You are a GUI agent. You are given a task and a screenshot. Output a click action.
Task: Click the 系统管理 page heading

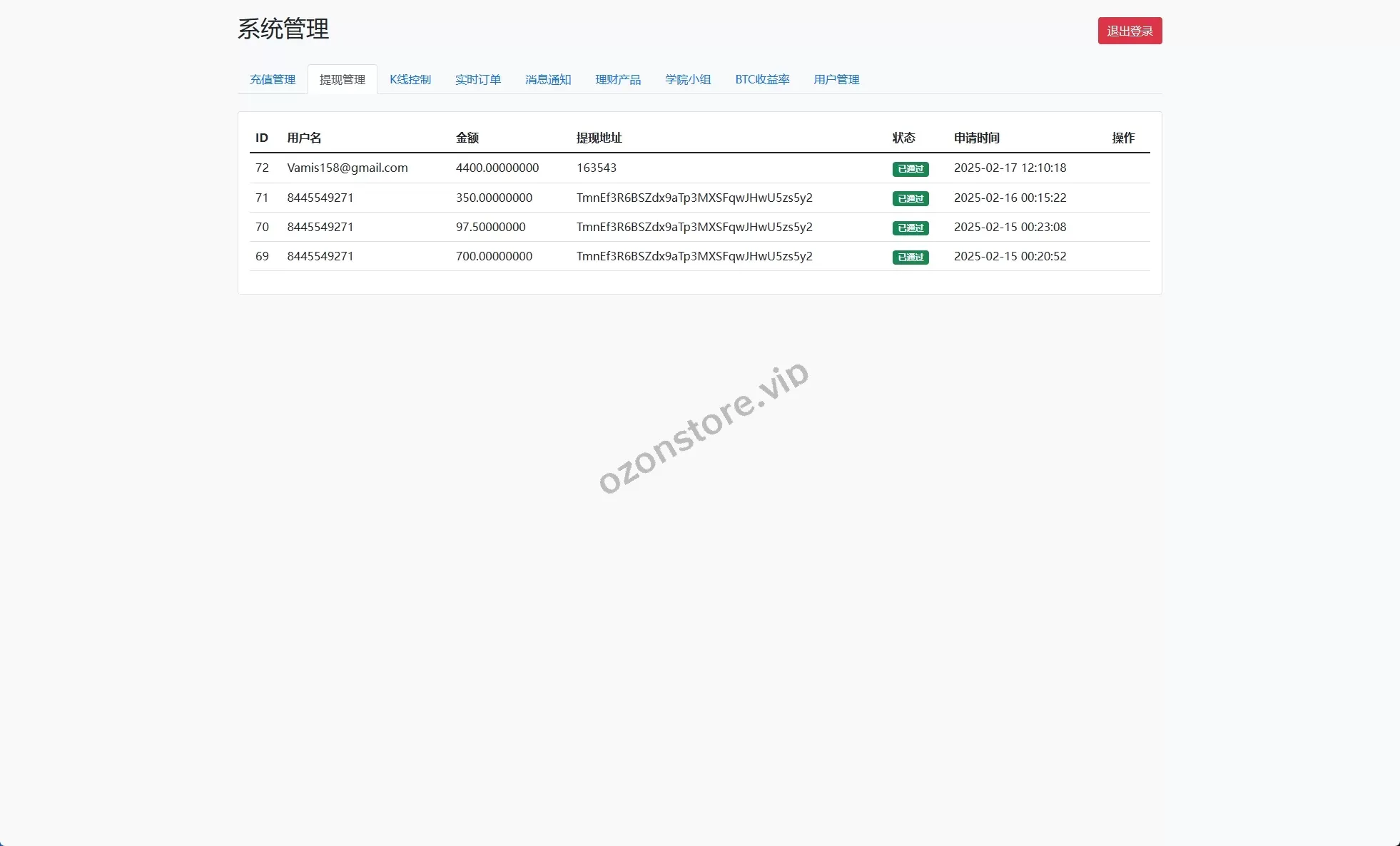coord(283,29)
